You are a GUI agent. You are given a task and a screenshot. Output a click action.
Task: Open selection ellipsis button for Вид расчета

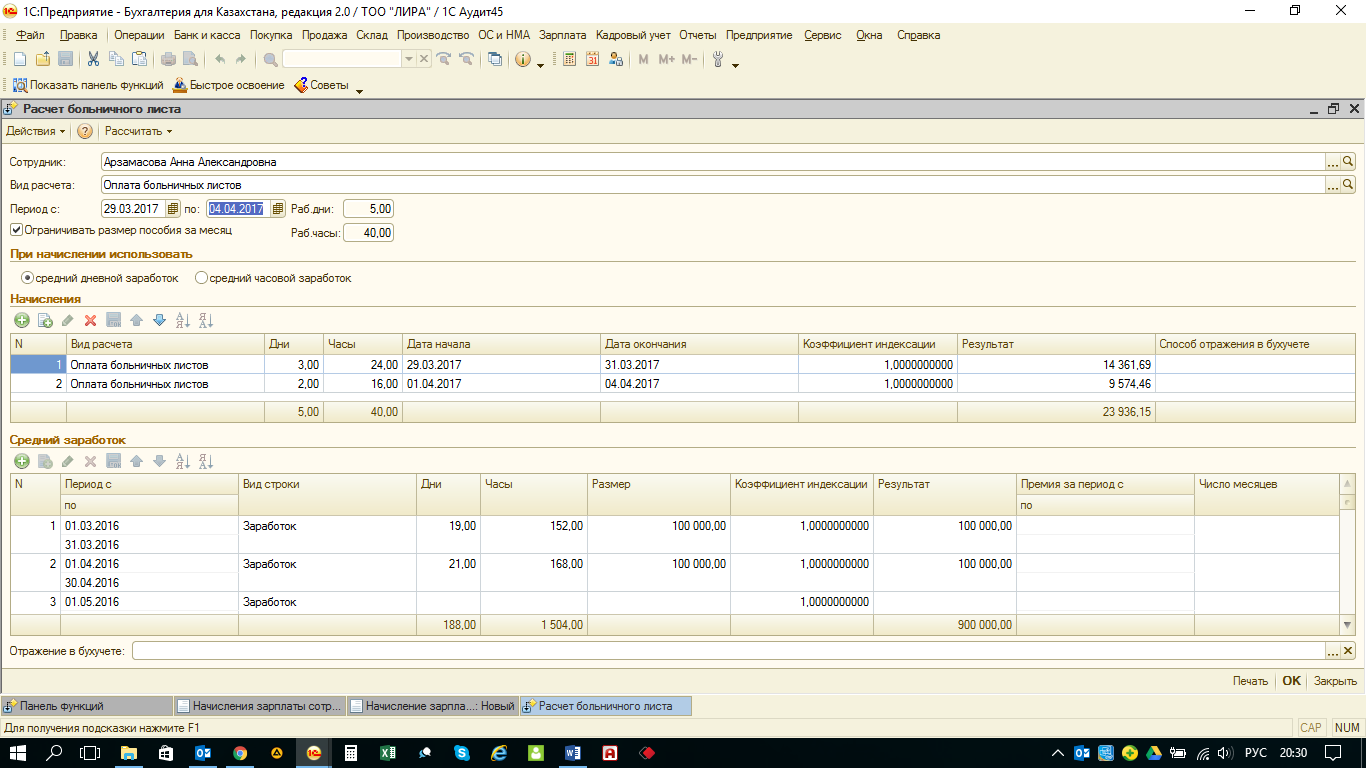(x=1333, y=185)
